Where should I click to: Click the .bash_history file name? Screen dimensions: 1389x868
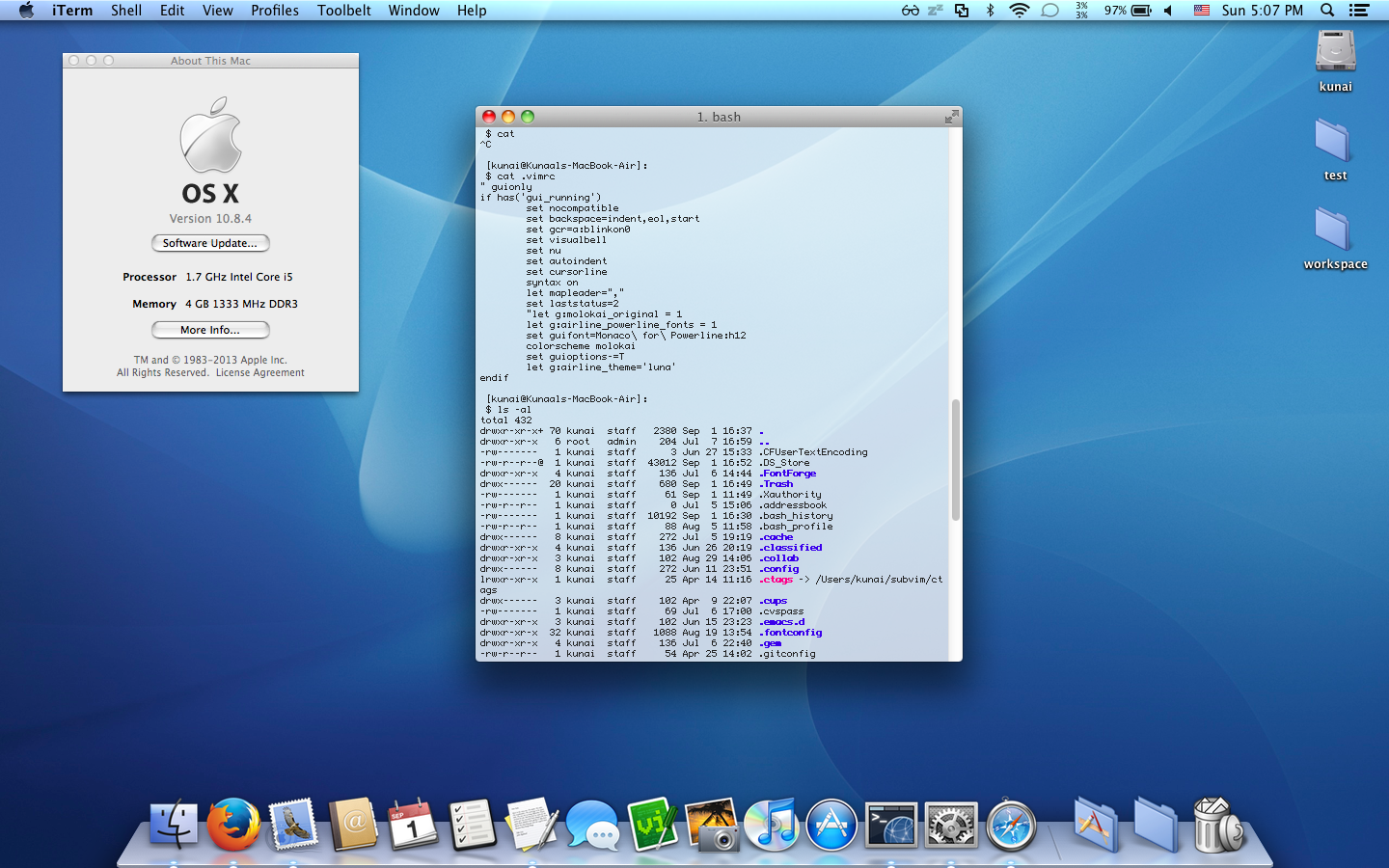[796, 516]
